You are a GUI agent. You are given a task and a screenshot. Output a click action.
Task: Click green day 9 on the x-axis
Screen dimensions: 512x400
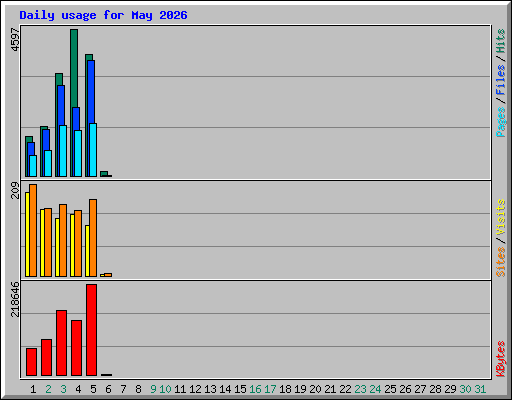[153, 389]
